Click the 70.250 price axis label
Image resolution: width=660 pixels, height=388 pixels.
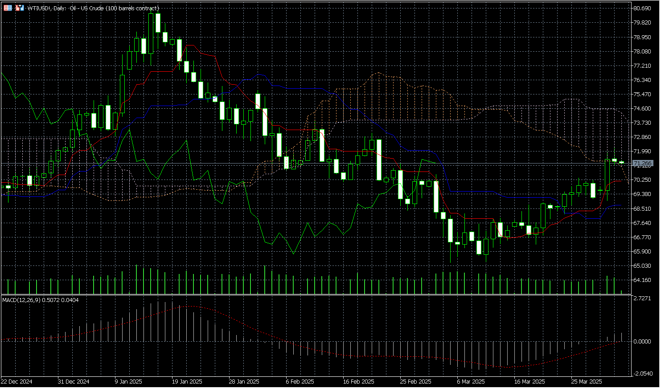point(642,180)
